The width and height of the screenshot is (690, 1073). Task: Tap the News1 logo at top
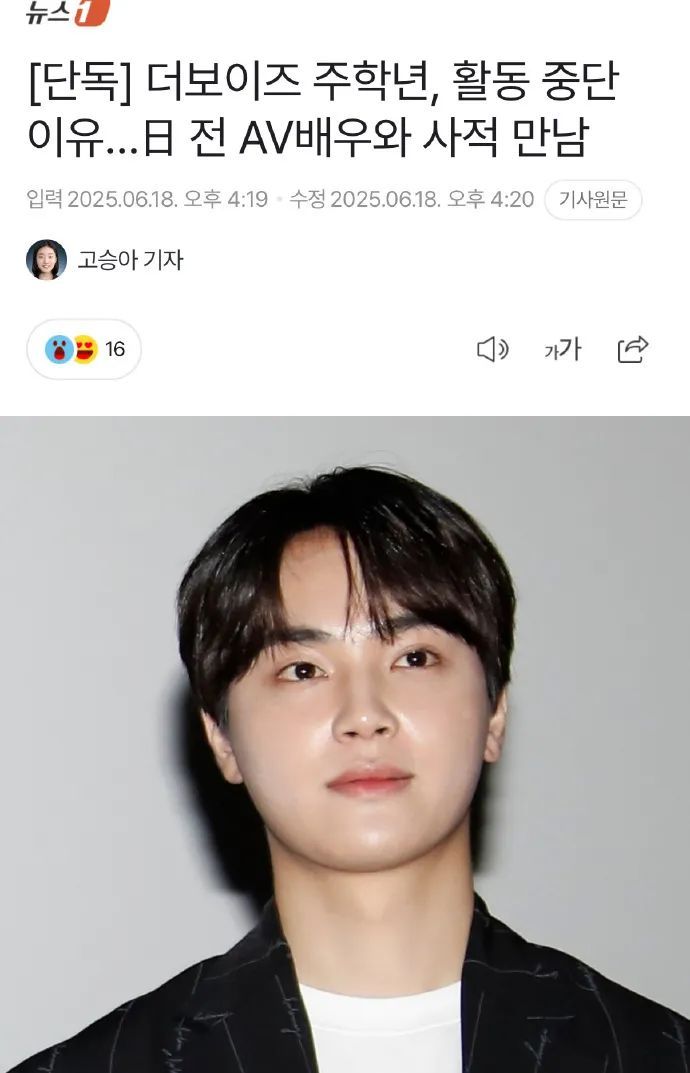[x=67, y=12]
